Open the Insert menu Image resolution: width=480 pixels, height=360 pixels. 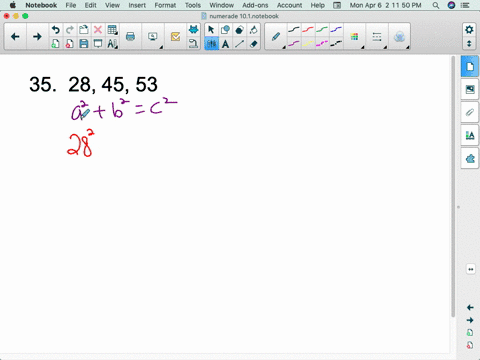[x=137, y=5]
